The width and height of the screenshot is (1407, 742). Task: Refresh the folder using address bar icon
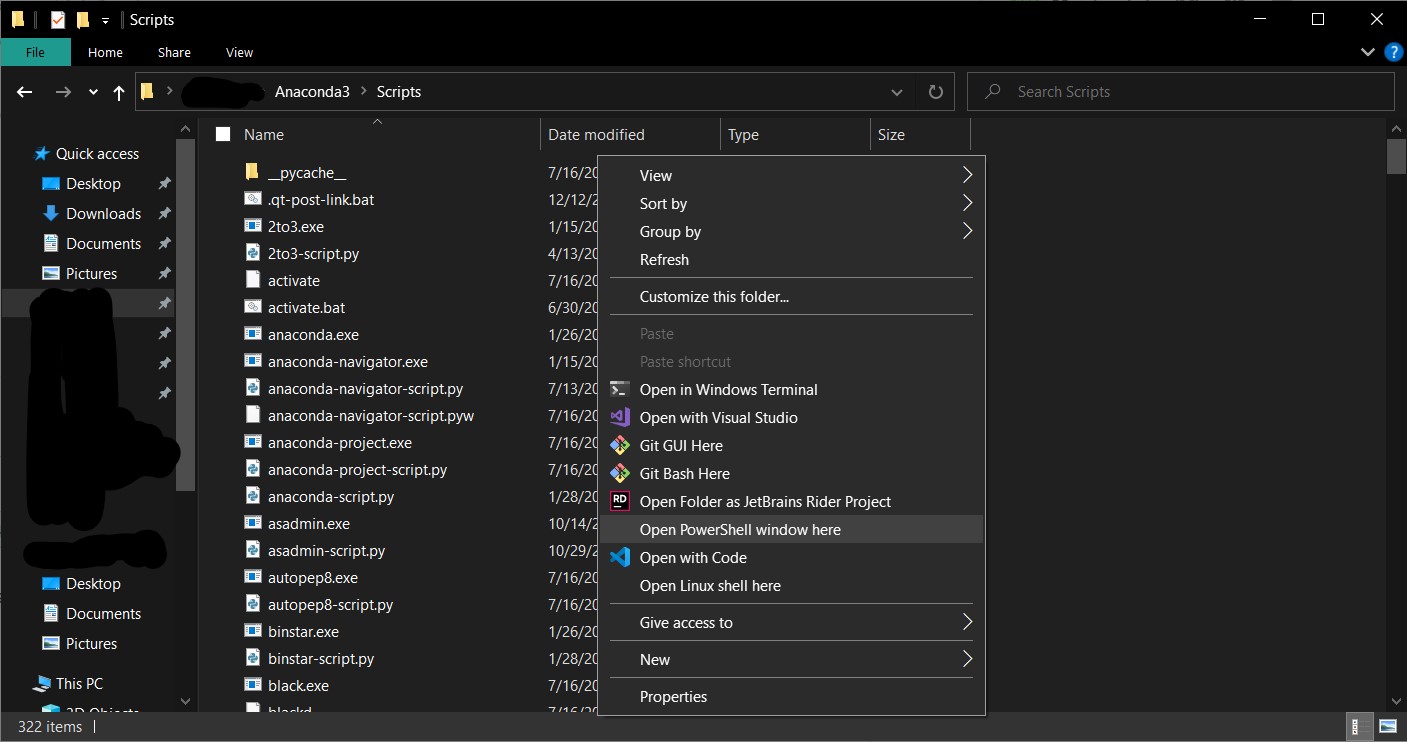(x=935, y=92)
